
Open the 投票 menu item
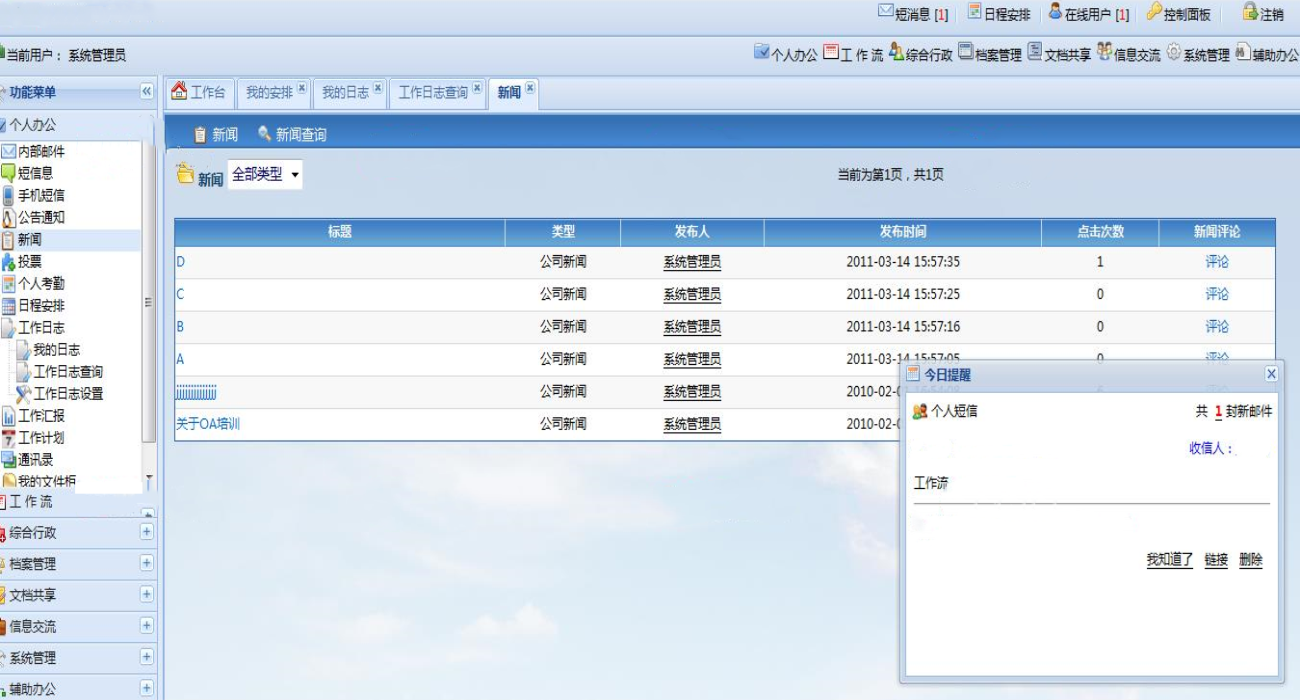pos(29,262)
